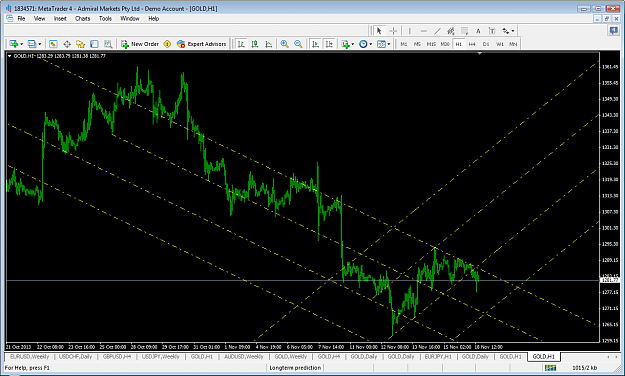Expand the Templates dropdown arrow
This screenshot has width=625, height=376.
point(389,44)
